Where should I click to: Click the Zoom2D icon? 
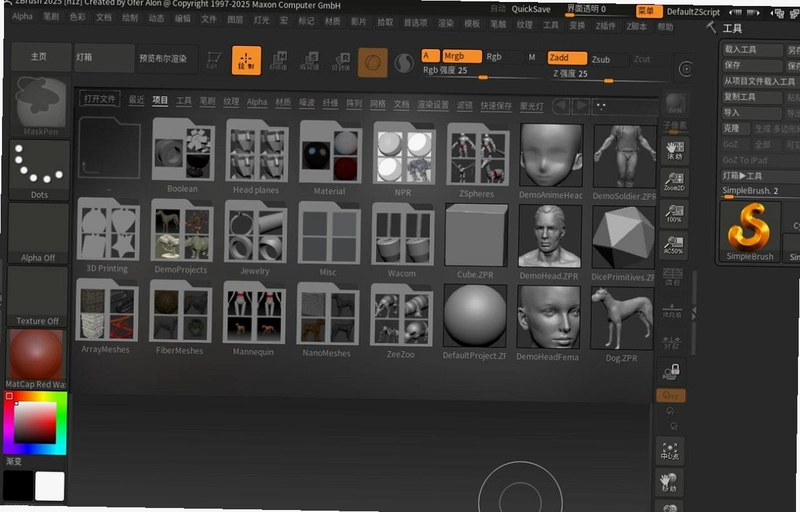(x=674, y=182)
